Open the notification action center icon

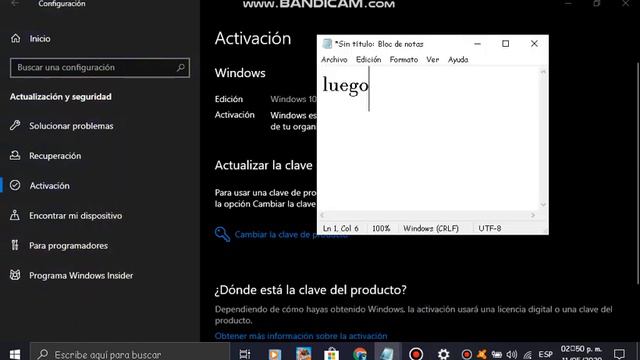pyautogui.click(x=619, y=354)
